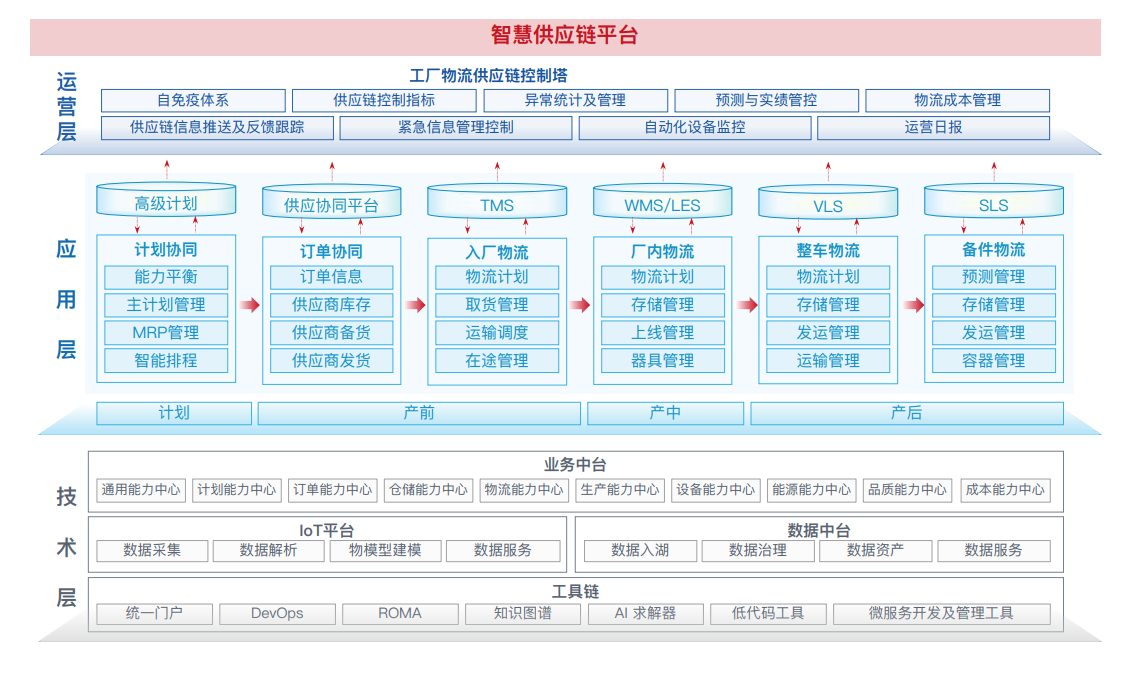This screenshot has height=674, width=1135.
Task: Select 数据服务 under 数据中台
Action: coord(994,551)
